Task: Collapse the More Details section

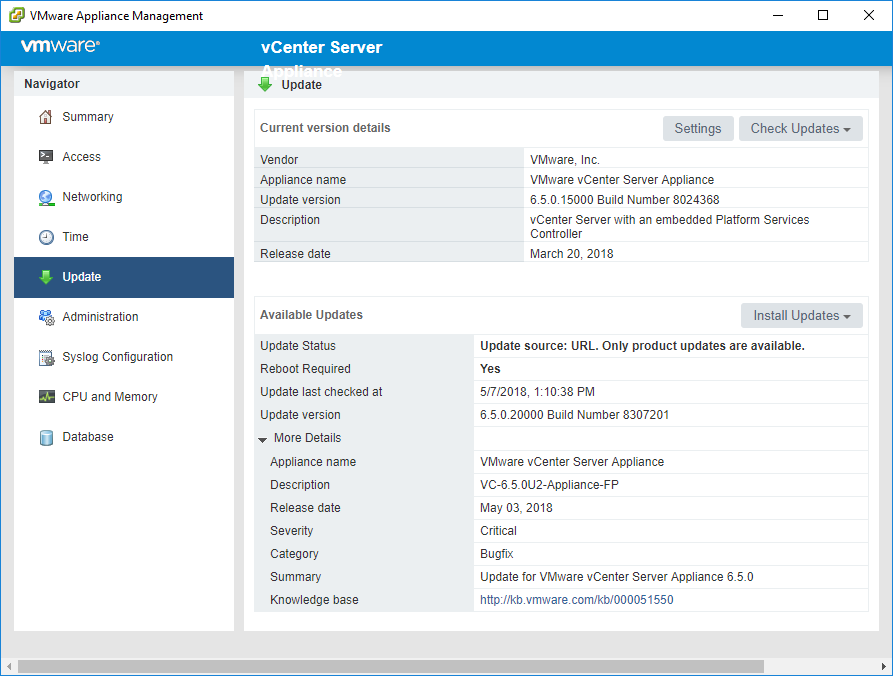Action: point(263,439)
